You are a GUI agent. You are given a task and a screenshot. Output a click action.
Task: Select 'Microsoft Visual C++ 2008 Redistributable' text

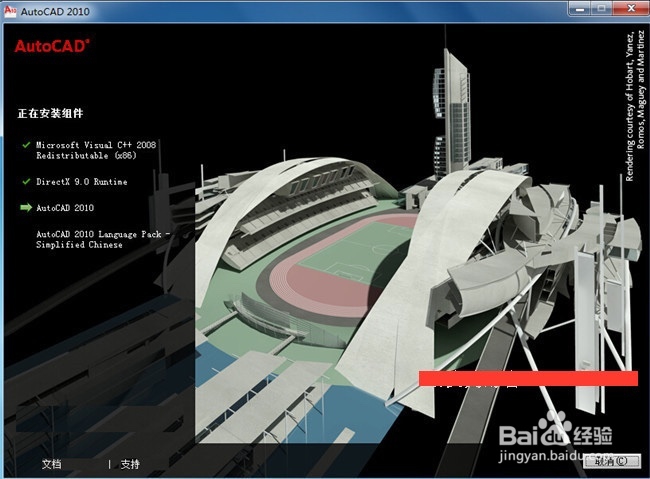[x=96, y=150]
